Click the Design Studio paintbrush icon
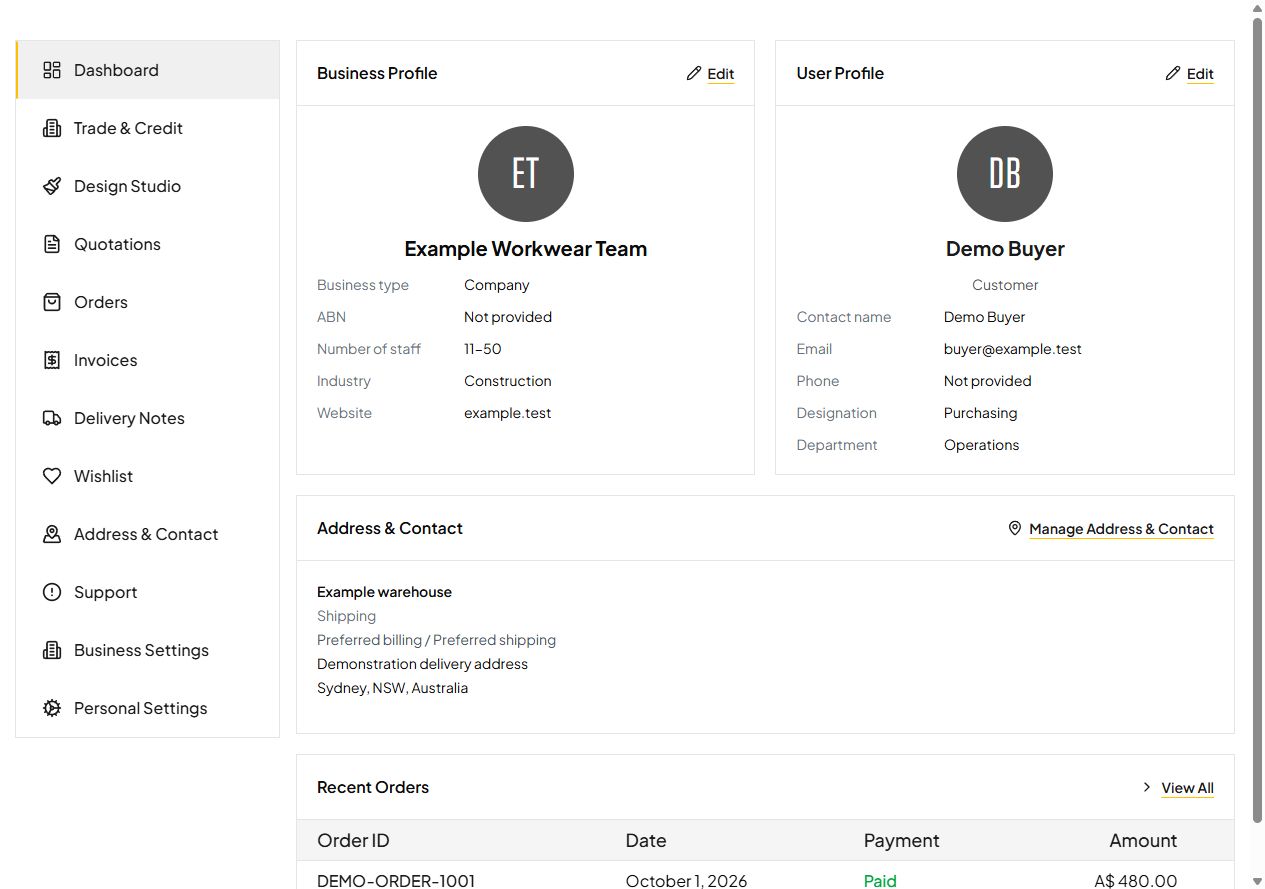Screen dimensions: 1265x889 [x=52, y=186]
